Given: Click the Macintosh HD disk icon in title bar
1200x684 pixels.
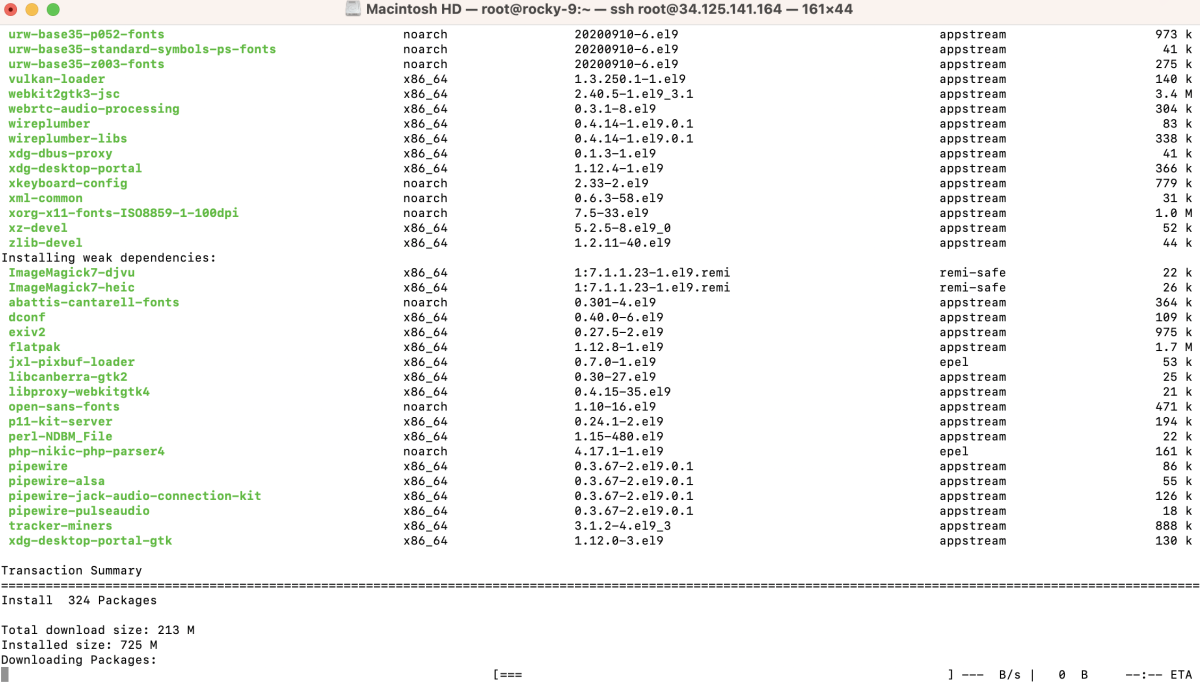Looking at the screenshot, I should [x=352, y=10].
